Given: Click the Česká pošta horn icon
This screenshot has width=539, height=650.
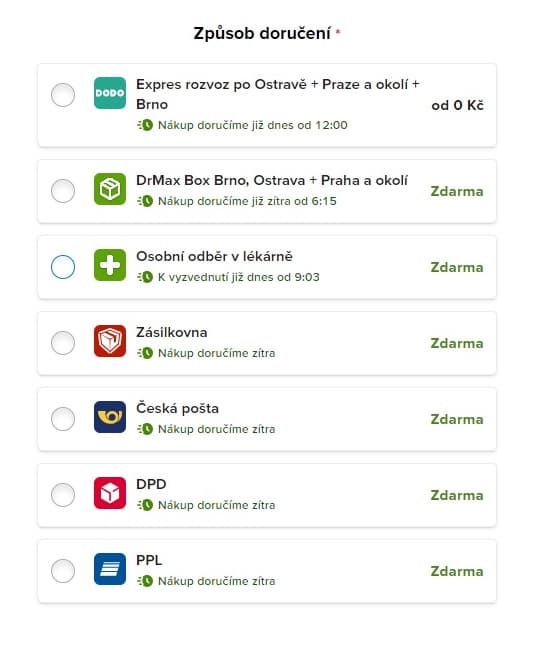Looking at the screenshot, I should (110, 417).
